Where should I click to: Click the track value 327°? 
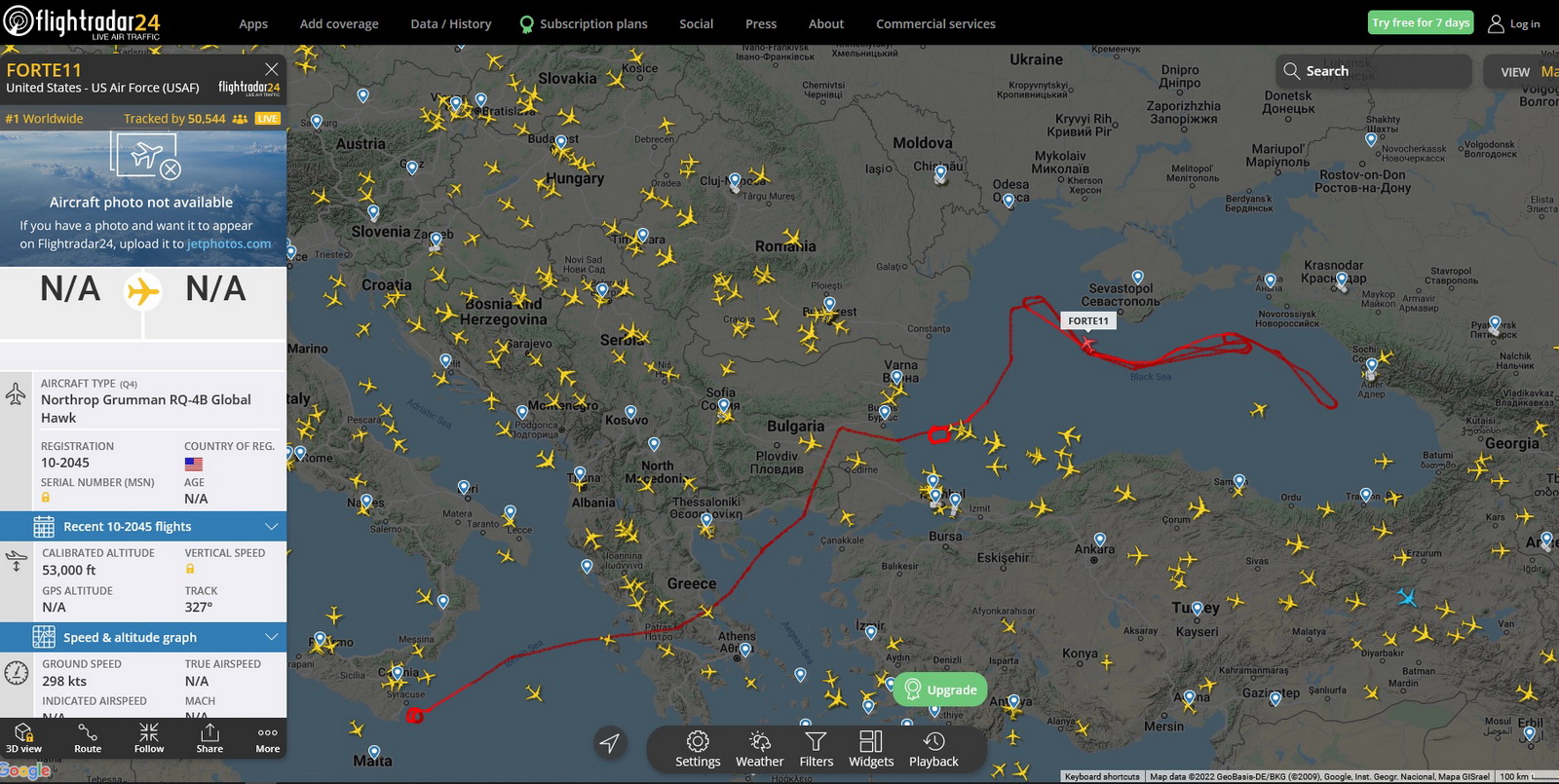click(199, 608)
